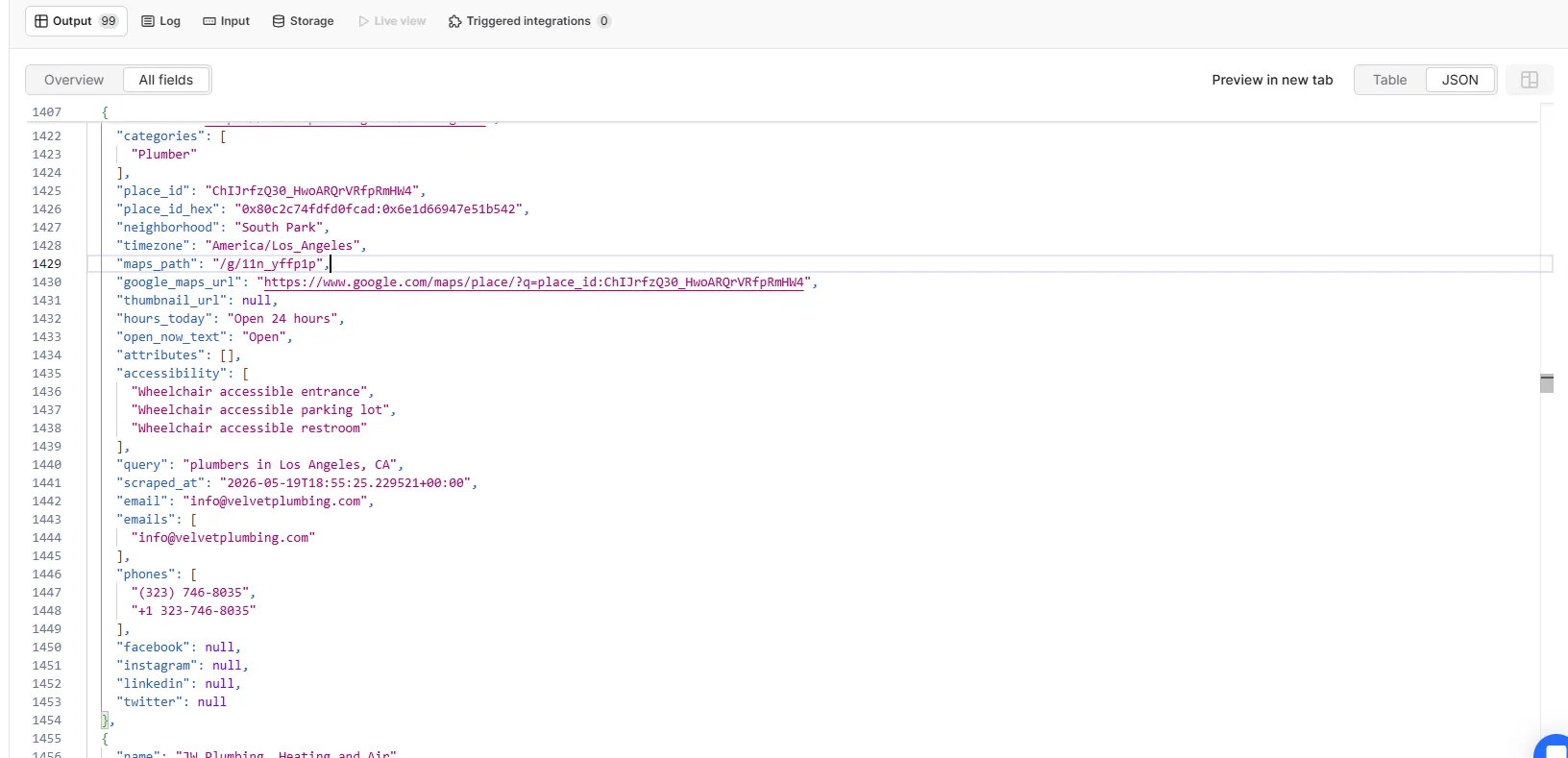Click line number 1455
The width and height of the screenshot is (1568, 758).
[x=47, y=739]
